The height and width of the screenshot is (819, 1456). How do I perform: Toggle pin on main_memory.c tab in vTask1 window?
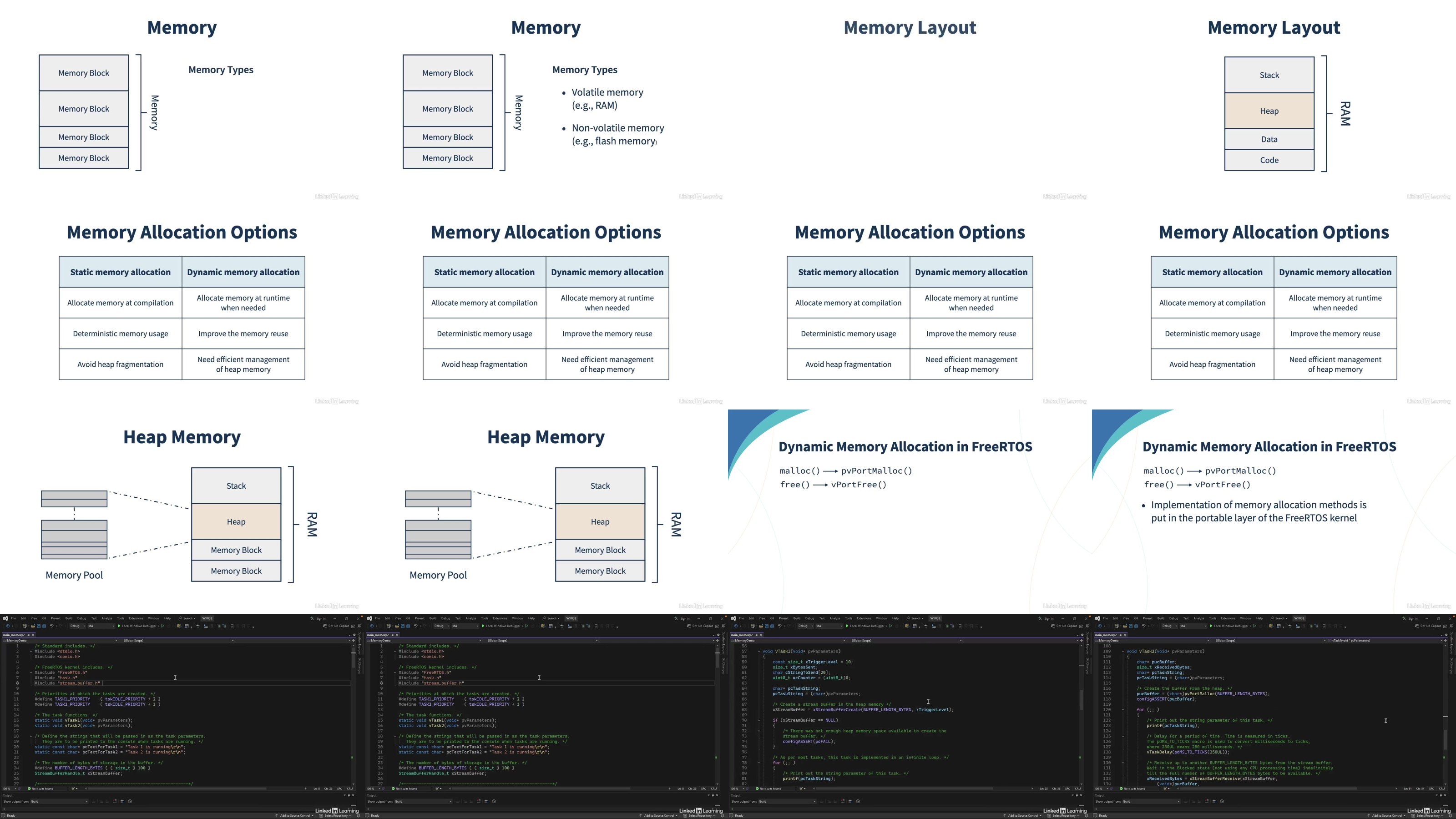pos(757,635)
